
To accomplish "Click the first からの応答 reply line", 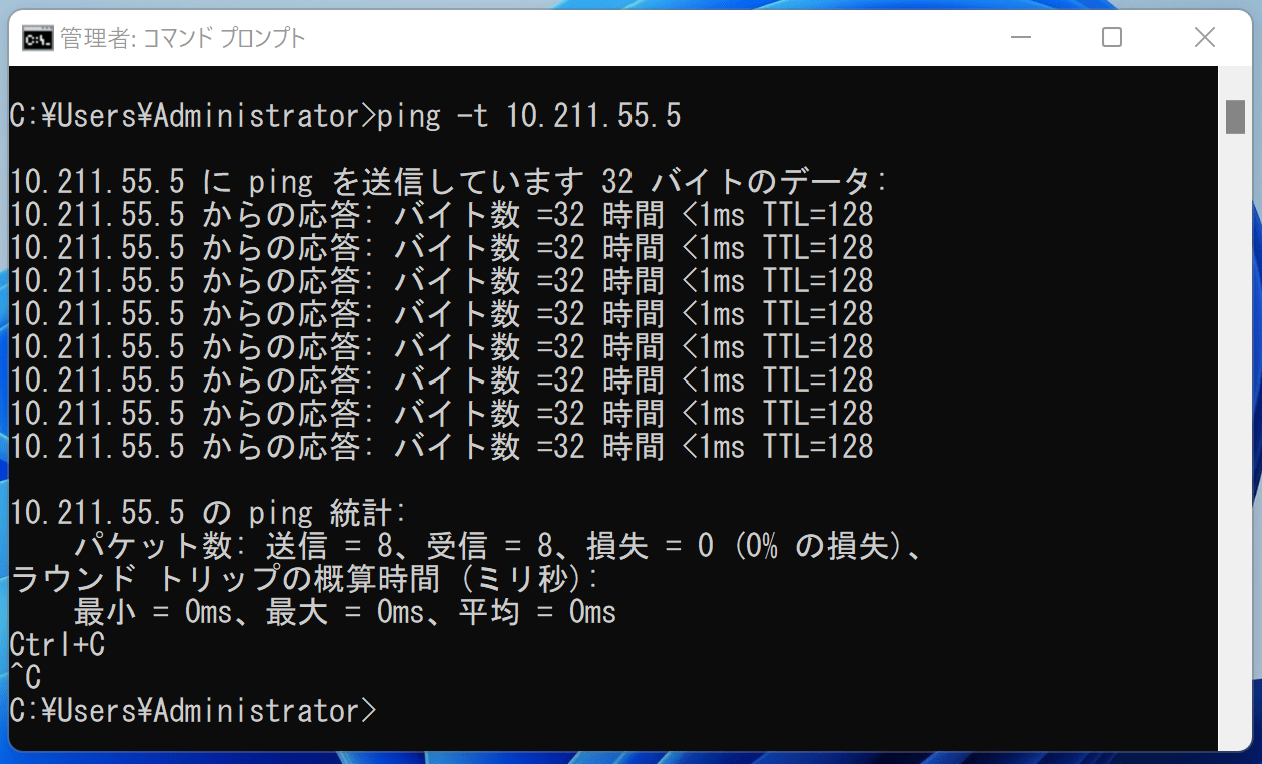I will (x=441, y=215).
